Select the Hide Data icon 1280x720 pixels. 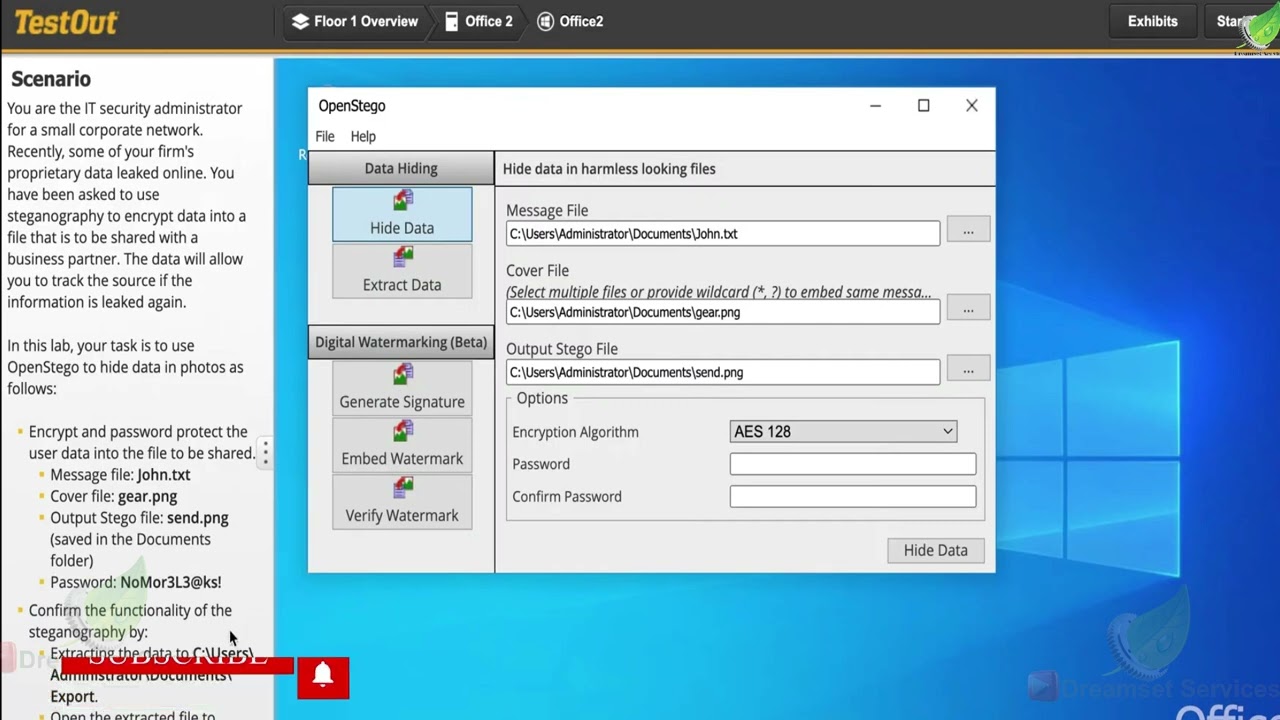[x=403, y=201]
